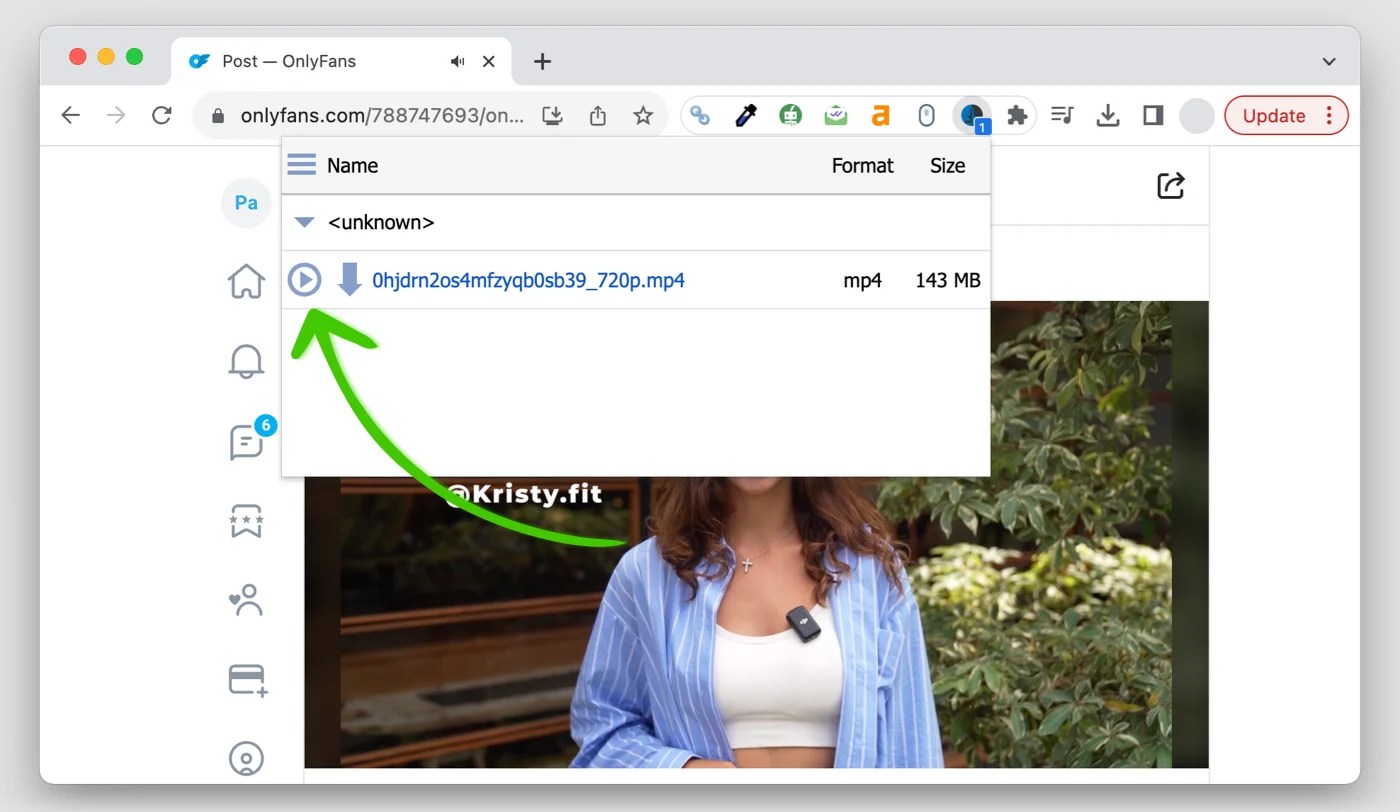
Task: Collapse the <unknown> group in download list
Action: click(304, 222)
